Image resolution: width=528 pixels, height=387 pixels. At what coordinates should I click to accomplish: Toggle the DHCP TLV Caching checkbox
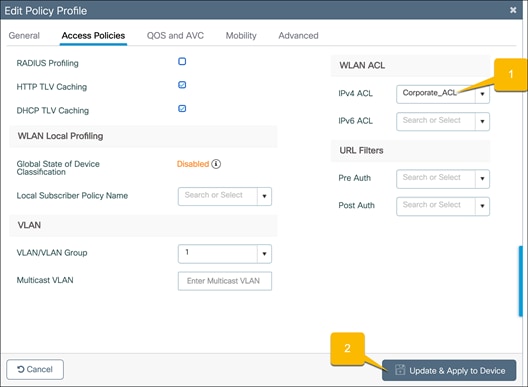coord(182,108)
